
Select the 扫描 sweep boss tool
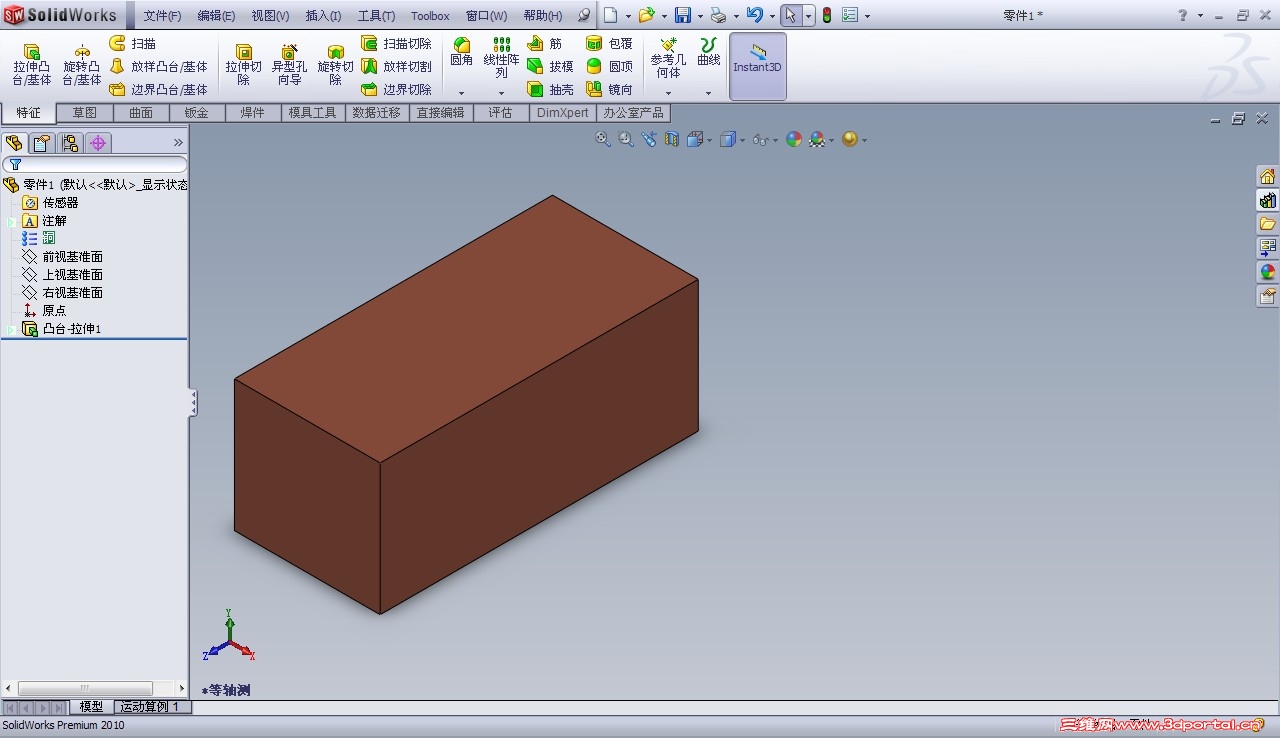coord(133,44)
